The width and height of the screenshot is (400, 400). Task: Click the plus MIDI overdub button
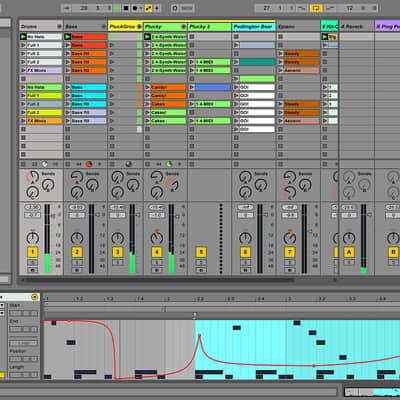tap(157, 8)
